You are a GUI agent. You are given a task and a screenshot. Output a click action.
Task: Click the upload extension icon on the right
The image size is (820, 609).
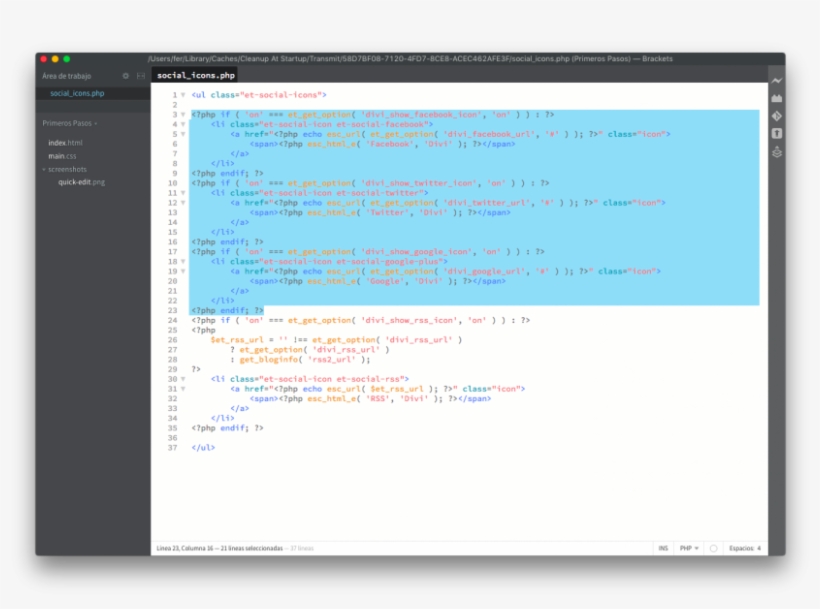tap(777, 132)
